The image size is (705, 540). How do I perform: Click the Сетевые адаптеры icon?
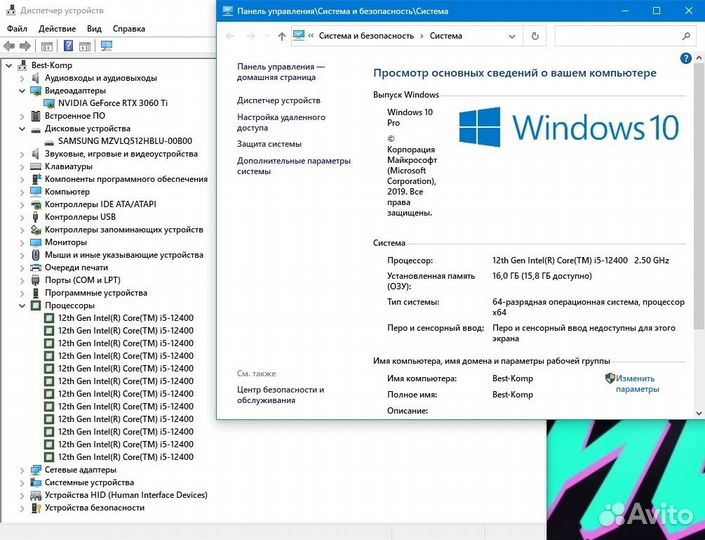point(36,470)
